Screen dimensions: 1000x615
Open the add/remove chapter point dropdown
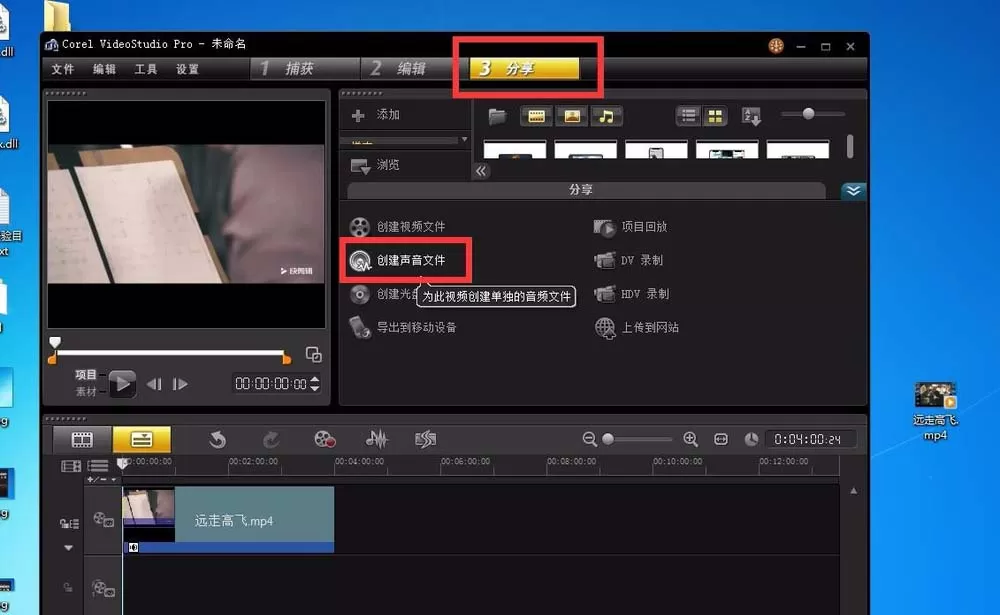tap(102, 480)
